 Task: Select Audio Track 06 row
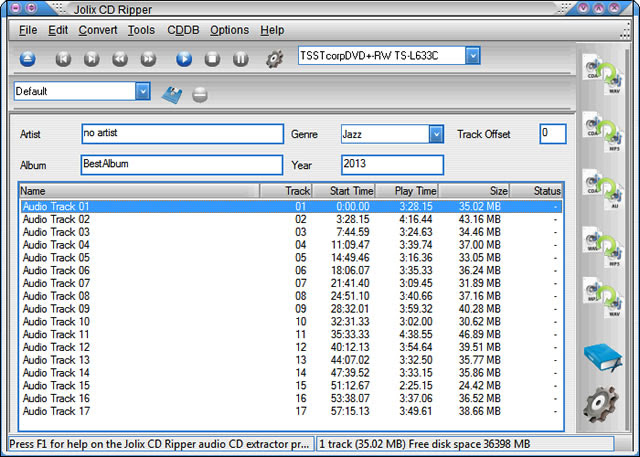click(x=291, y=270)
